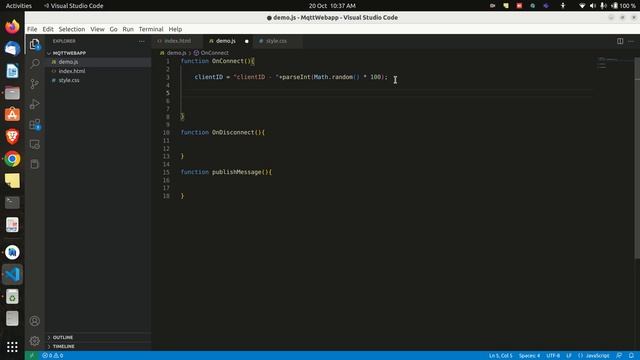The height and width of the screenshot is (360, 640).
Task: Launch Google Chrome from the dock
Action: point(12,159)
